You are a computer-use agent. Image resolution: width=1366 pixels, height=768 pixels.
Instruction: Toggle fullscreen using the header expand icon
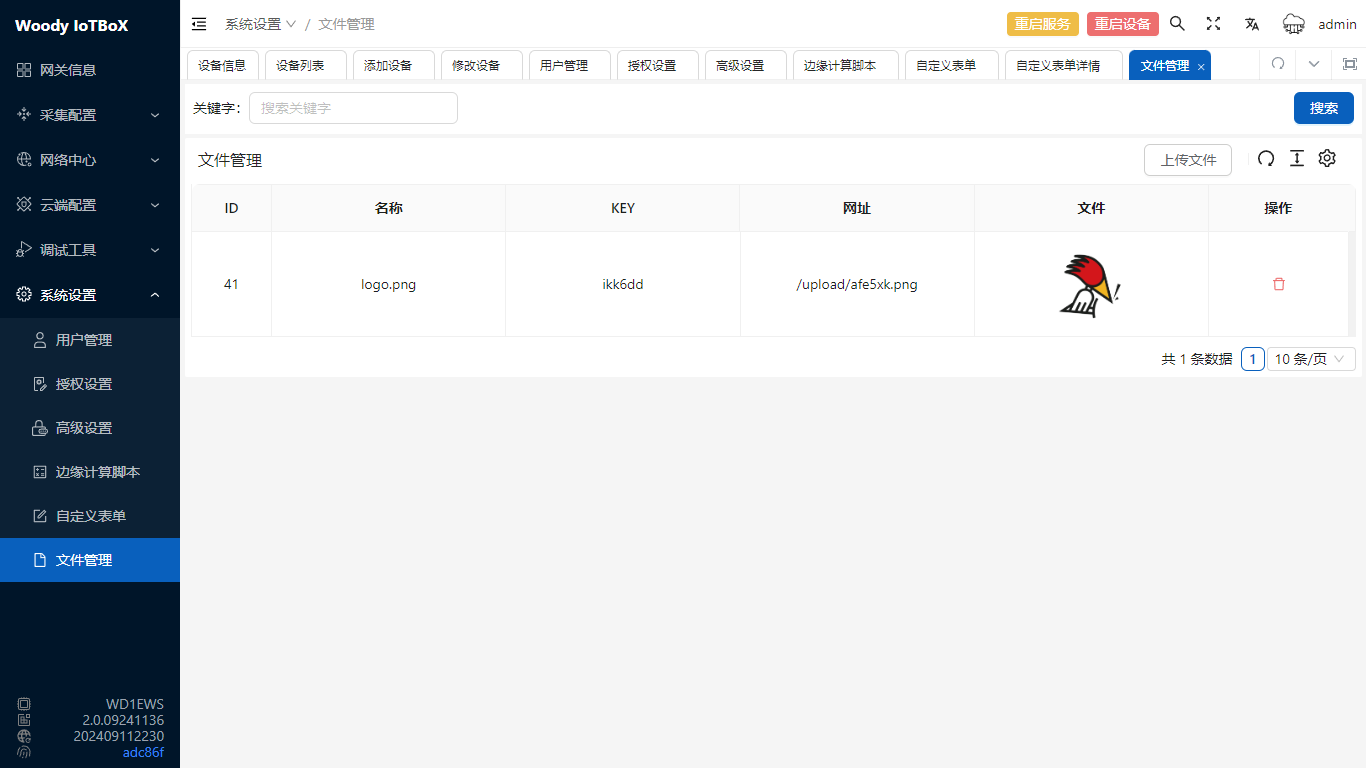tap(1213, 24)
